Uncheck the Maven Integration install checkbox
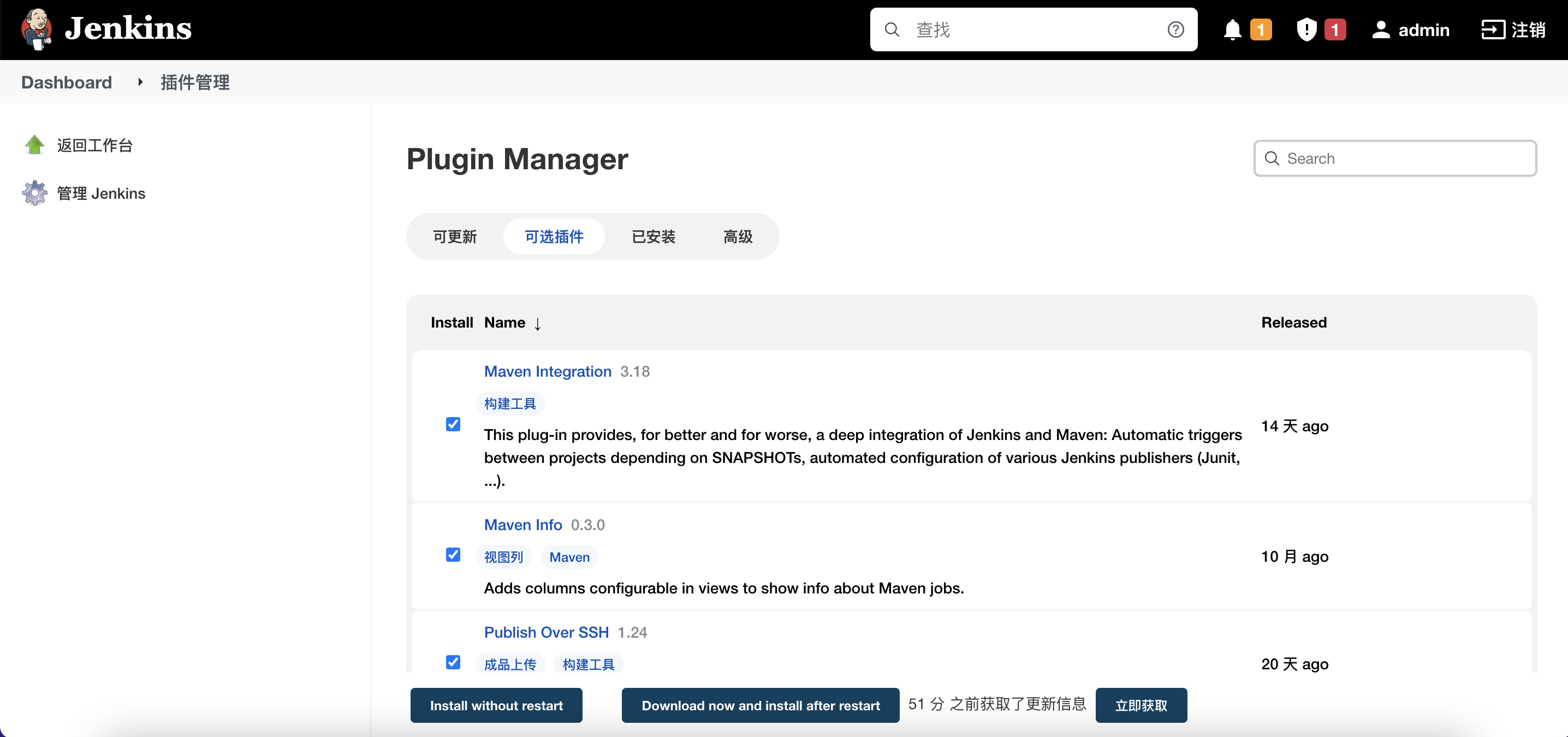Viewport: 1568px width, 737px height. (453, 424)
